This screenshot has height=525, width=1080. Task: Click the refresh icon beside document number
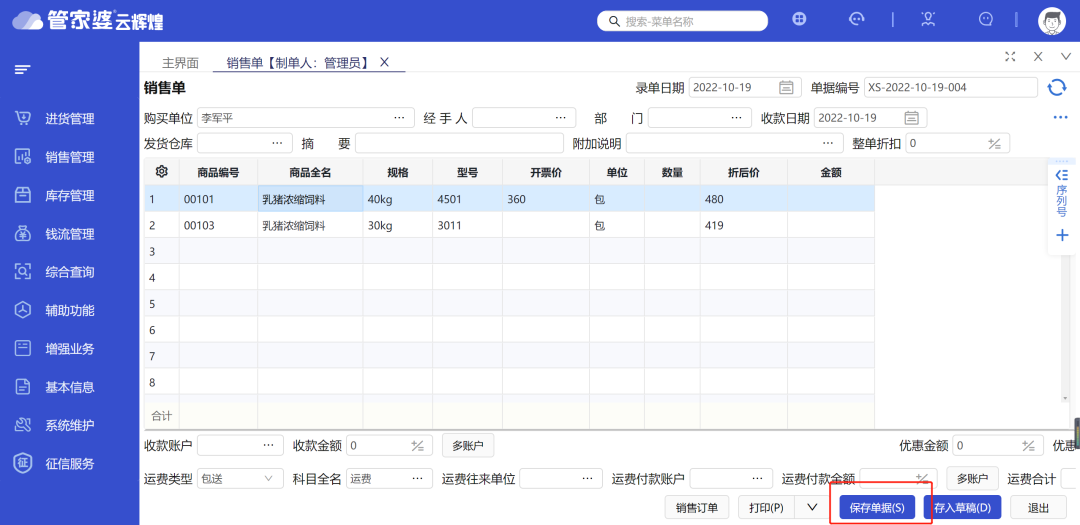(x=1056, y=88)
